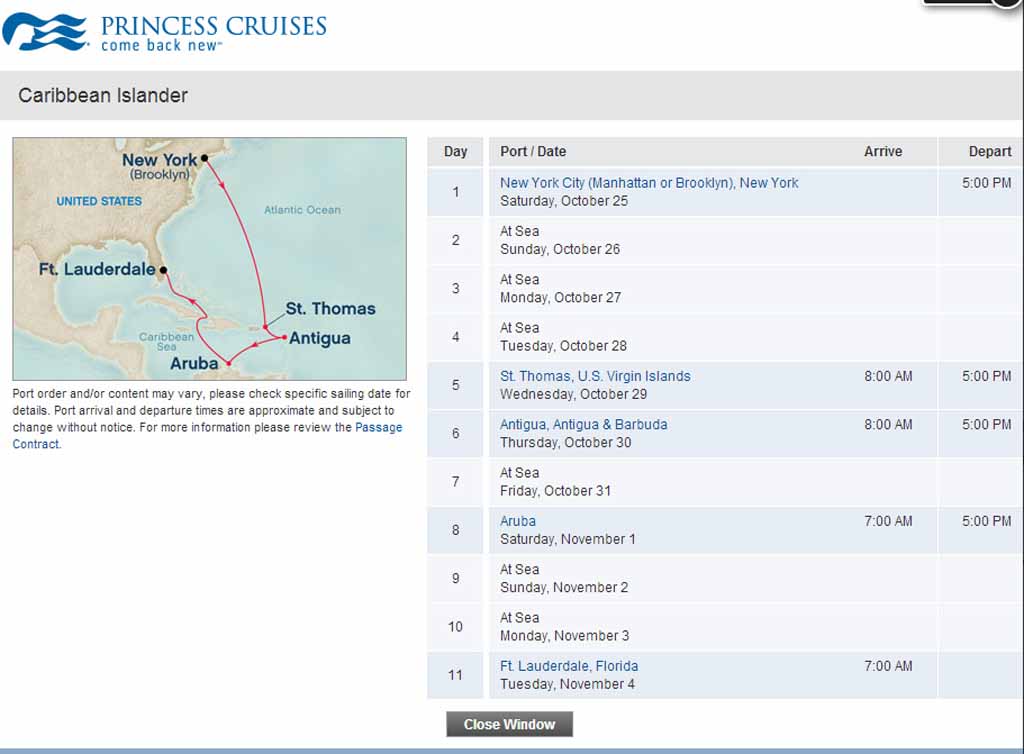Select the 'Saturday, October 25' date text
The image size is (1024, 754).
[564, 201]
